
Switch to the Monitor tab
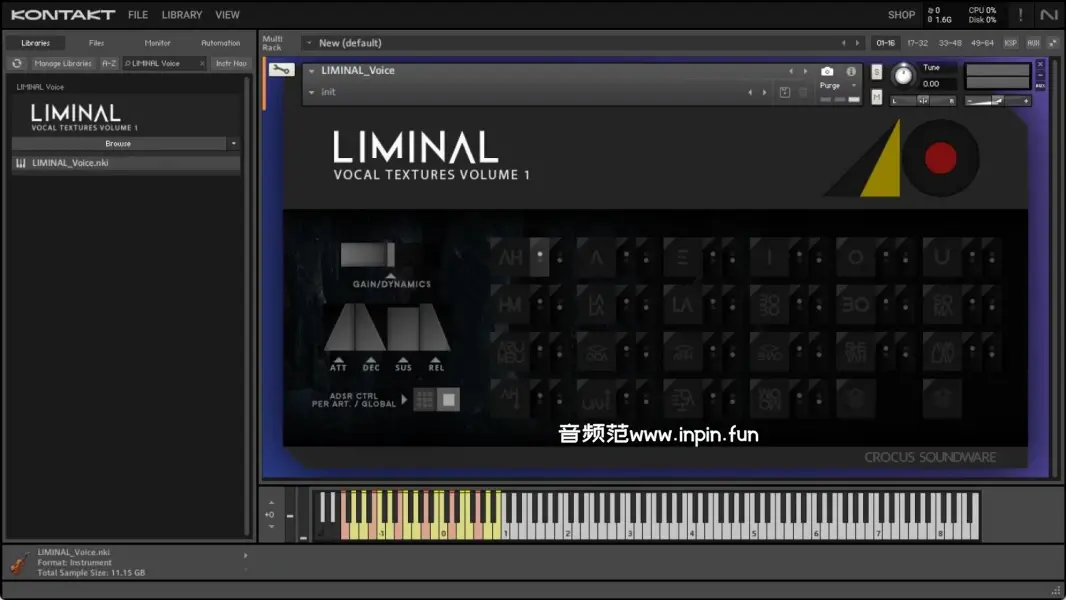(157, 43)
